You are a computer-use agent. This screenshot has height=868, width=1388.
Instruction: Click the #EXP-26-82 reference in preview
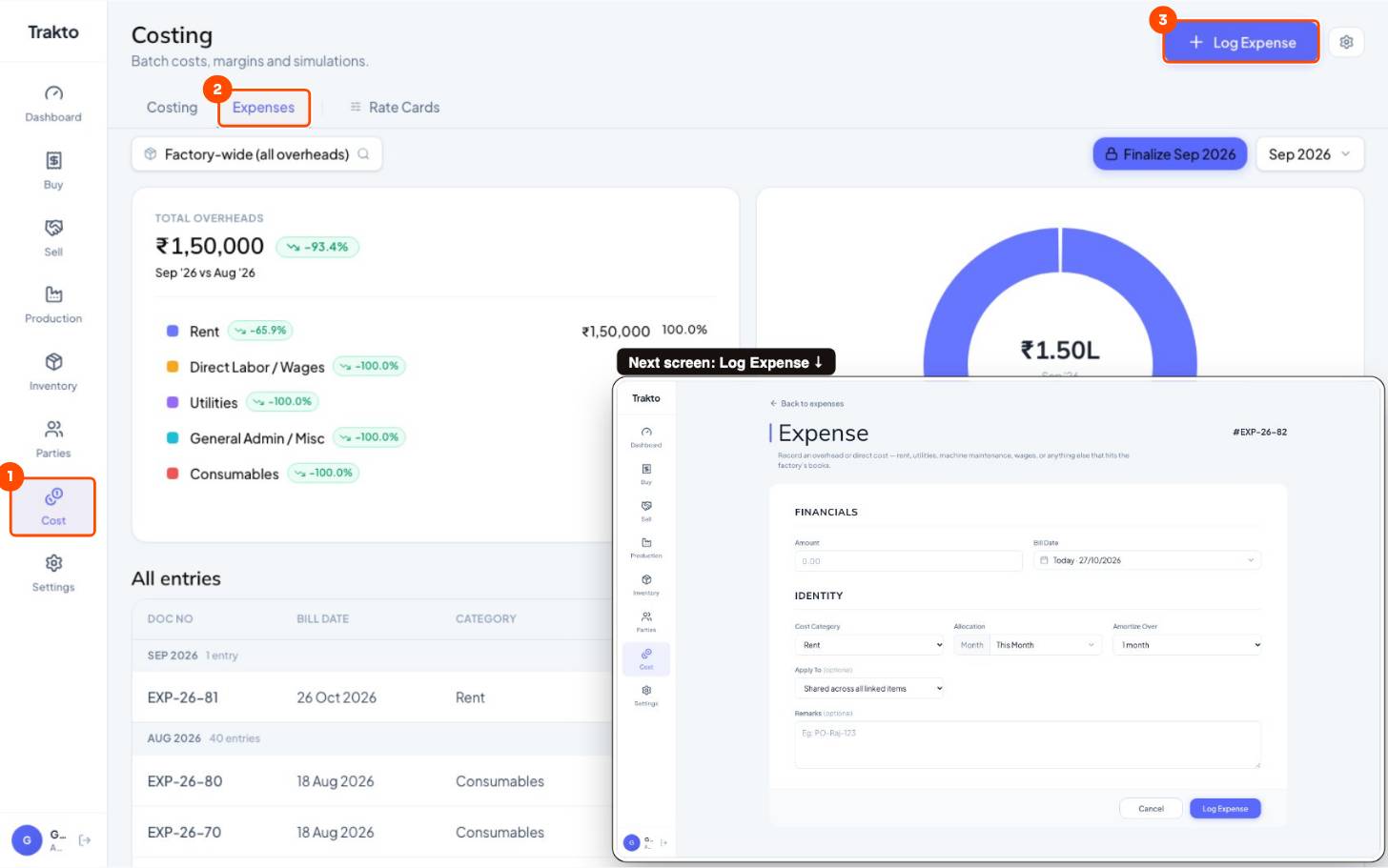(1259, 433)
